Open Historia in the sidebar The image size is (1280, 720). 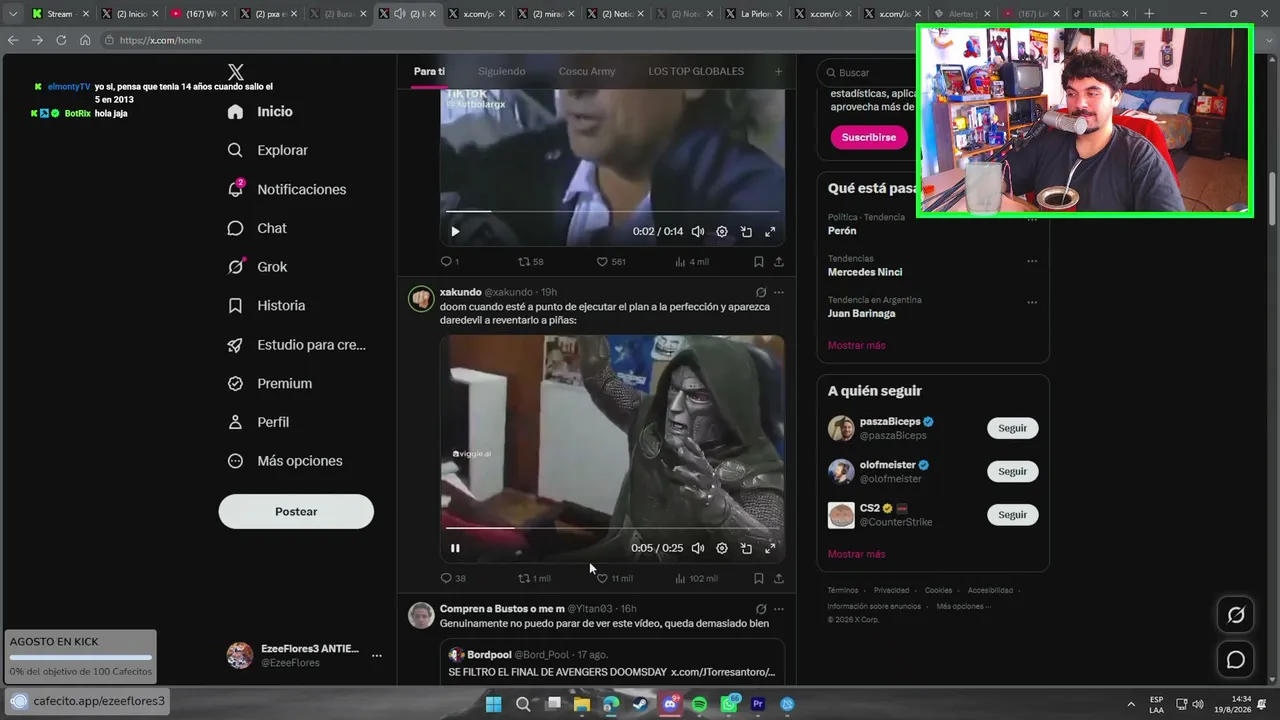coord(266,306)
